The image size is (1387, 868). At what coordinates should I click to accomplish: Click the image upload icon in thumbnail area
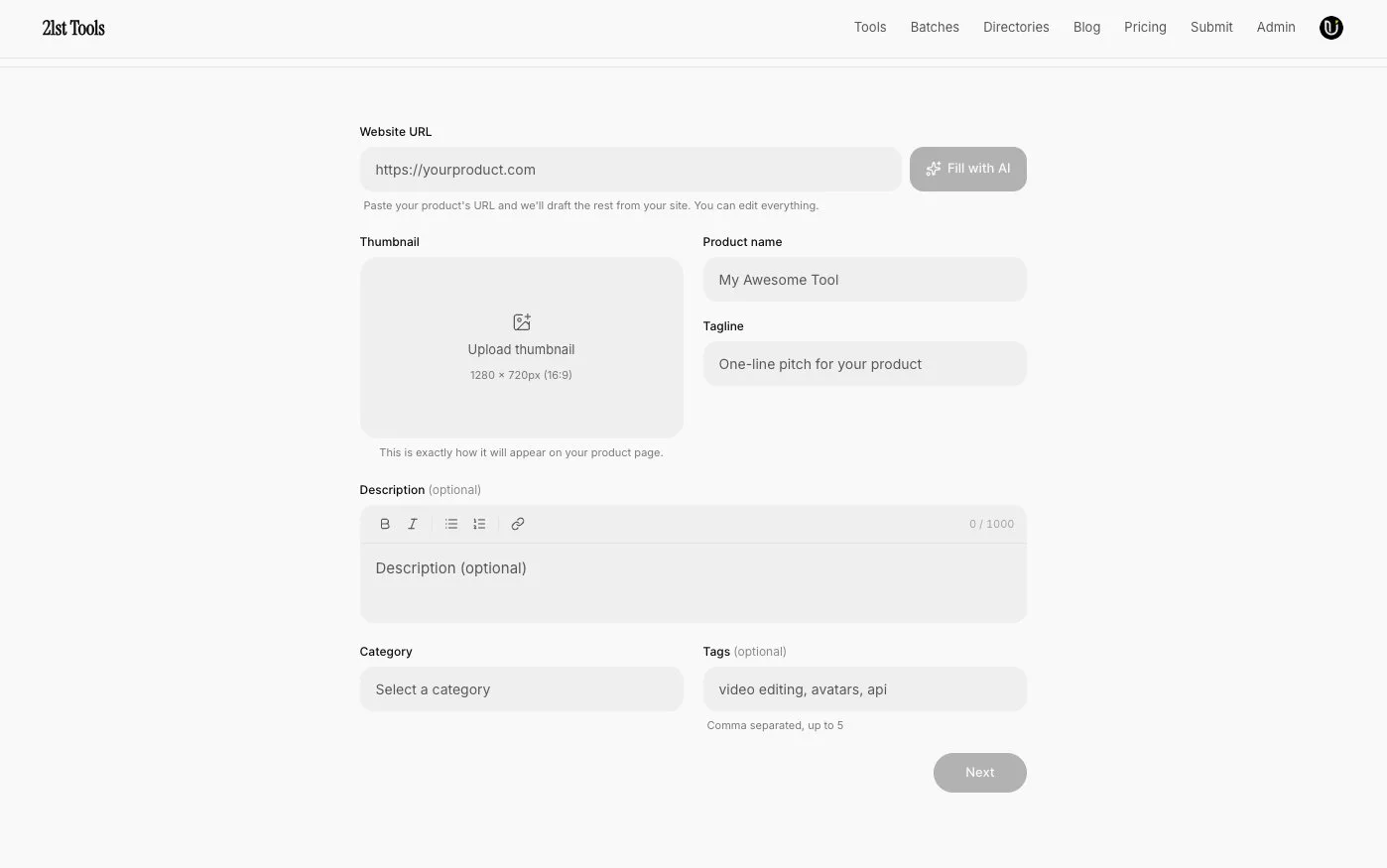522,322
